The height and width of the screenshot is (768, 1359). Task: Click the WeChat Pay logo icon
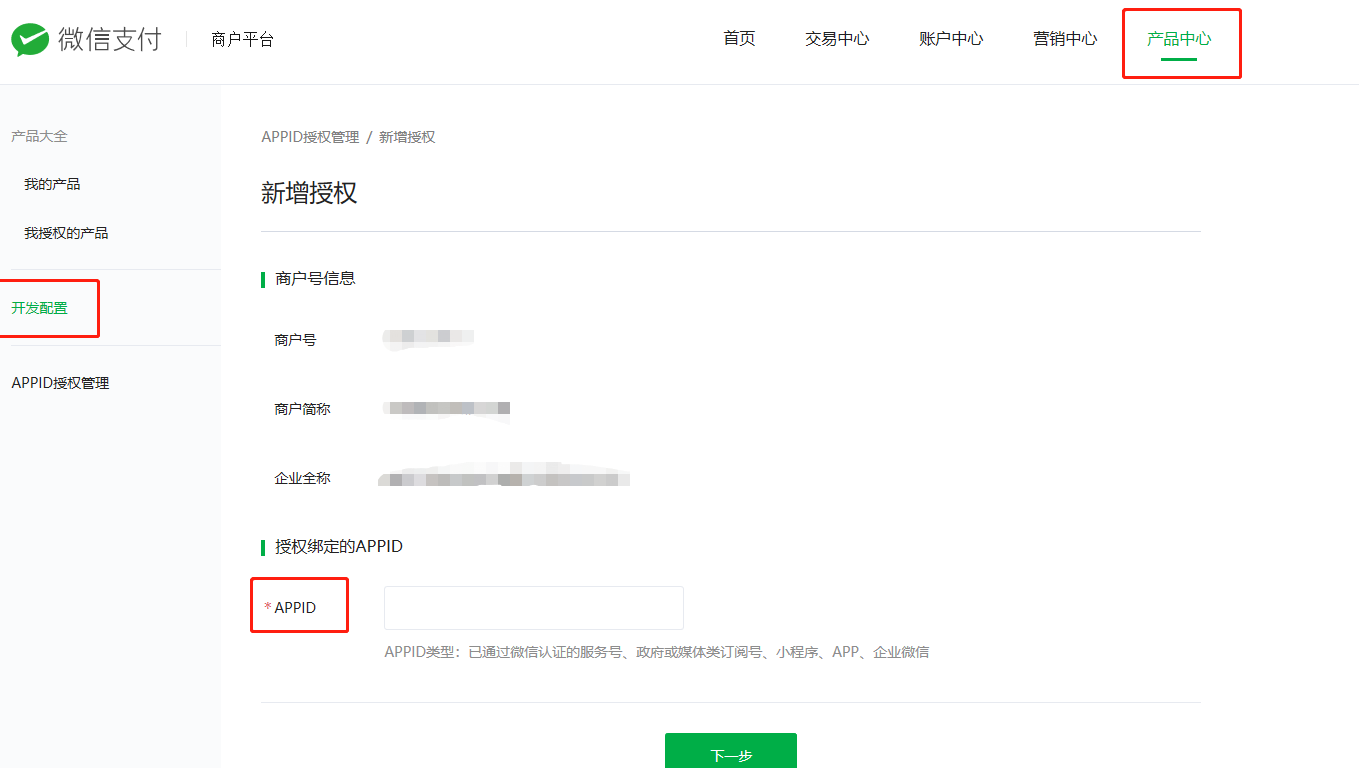pyautogui.click(x=30, y=40)
